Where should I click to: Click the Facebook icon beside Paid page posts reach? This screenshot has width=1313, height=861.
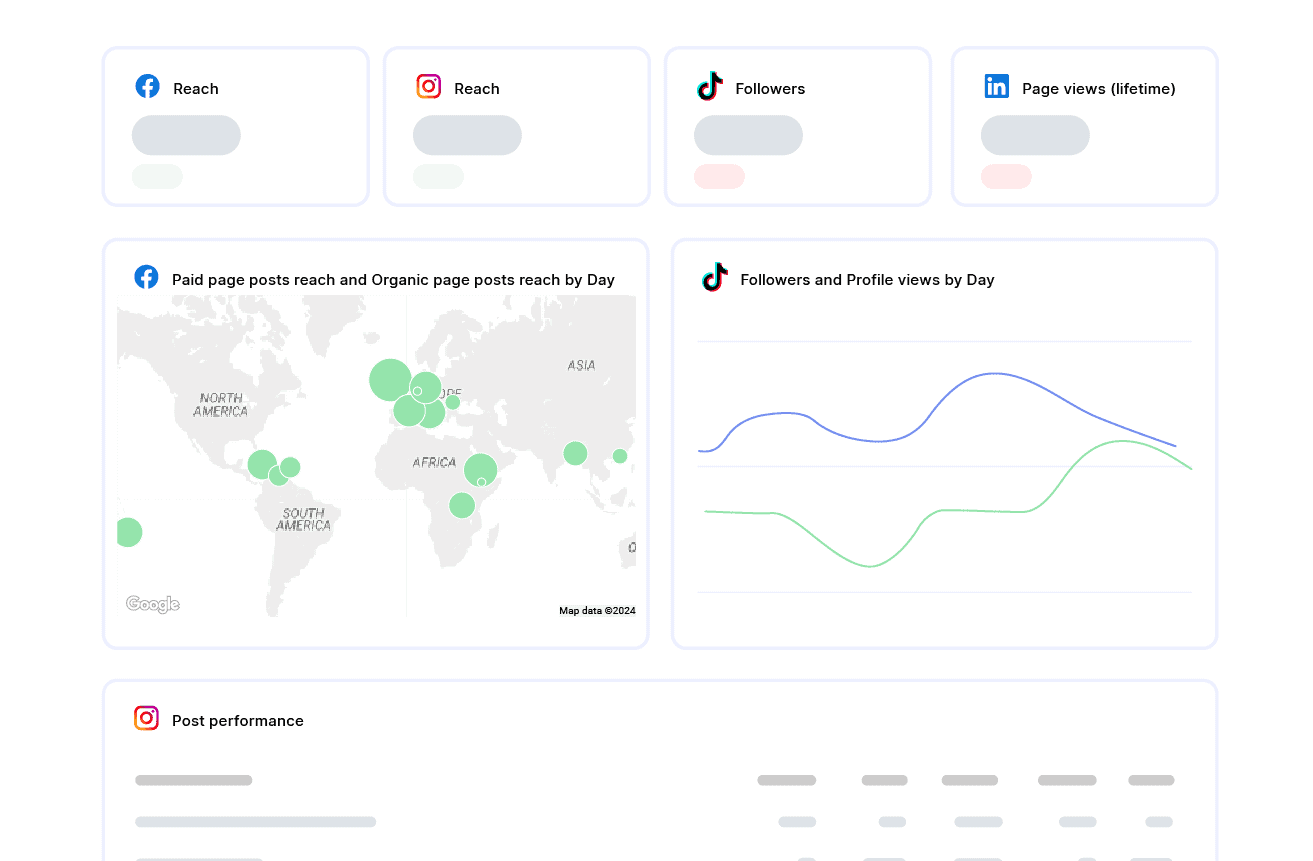click(x=146, y=277)
